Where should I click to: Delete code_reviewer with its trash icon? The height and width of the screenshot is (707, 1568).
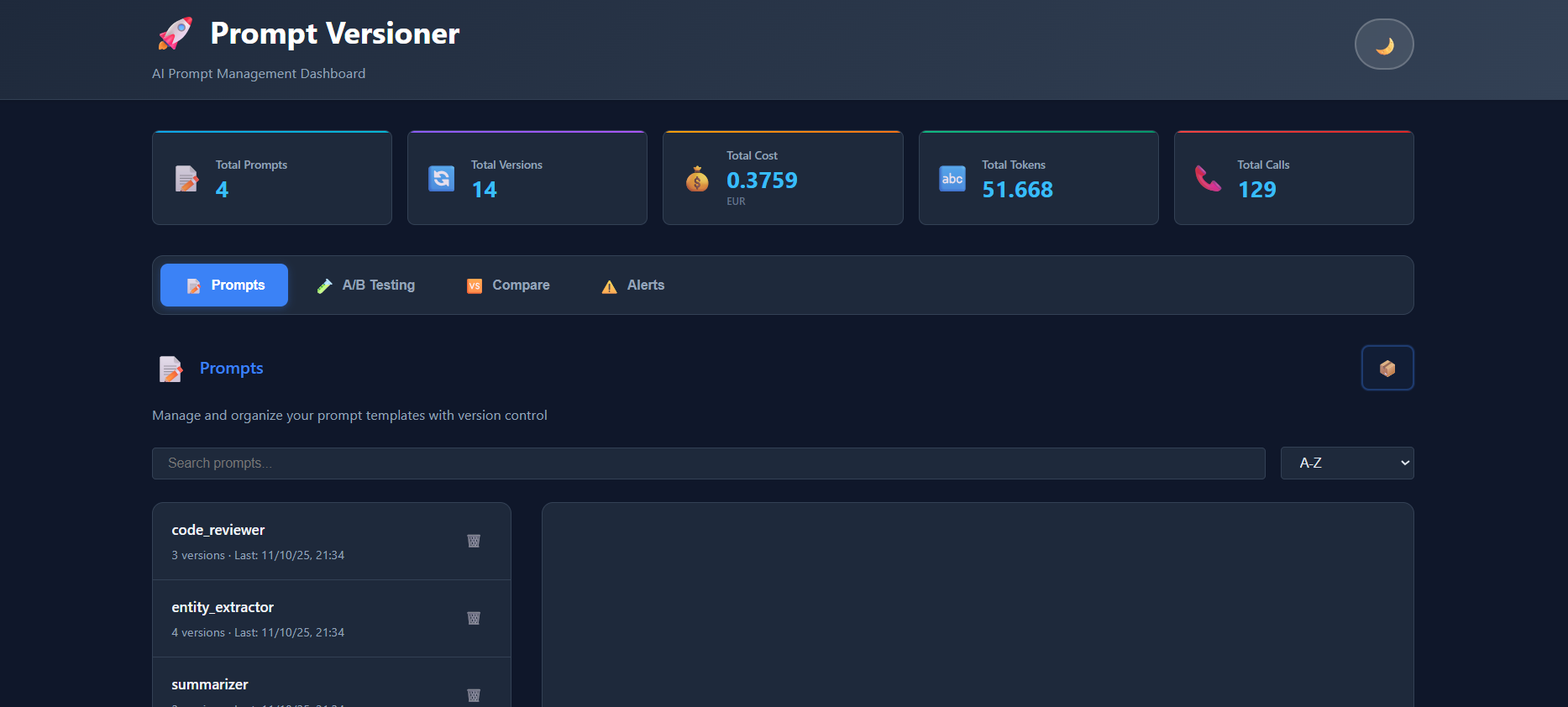click(474, 542)
